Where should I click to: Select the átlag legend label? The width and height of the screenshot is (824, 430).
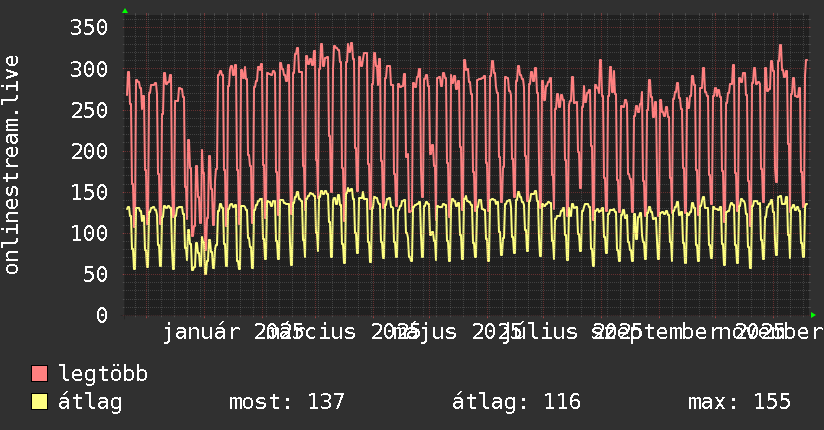[x=90, y=402]
